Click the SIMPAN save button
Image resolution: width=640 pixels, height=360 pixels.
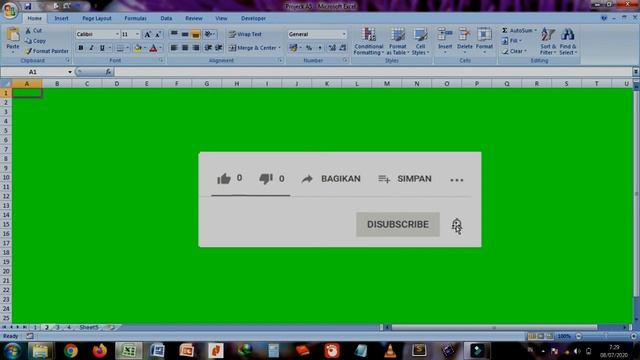tap(405, 179)
